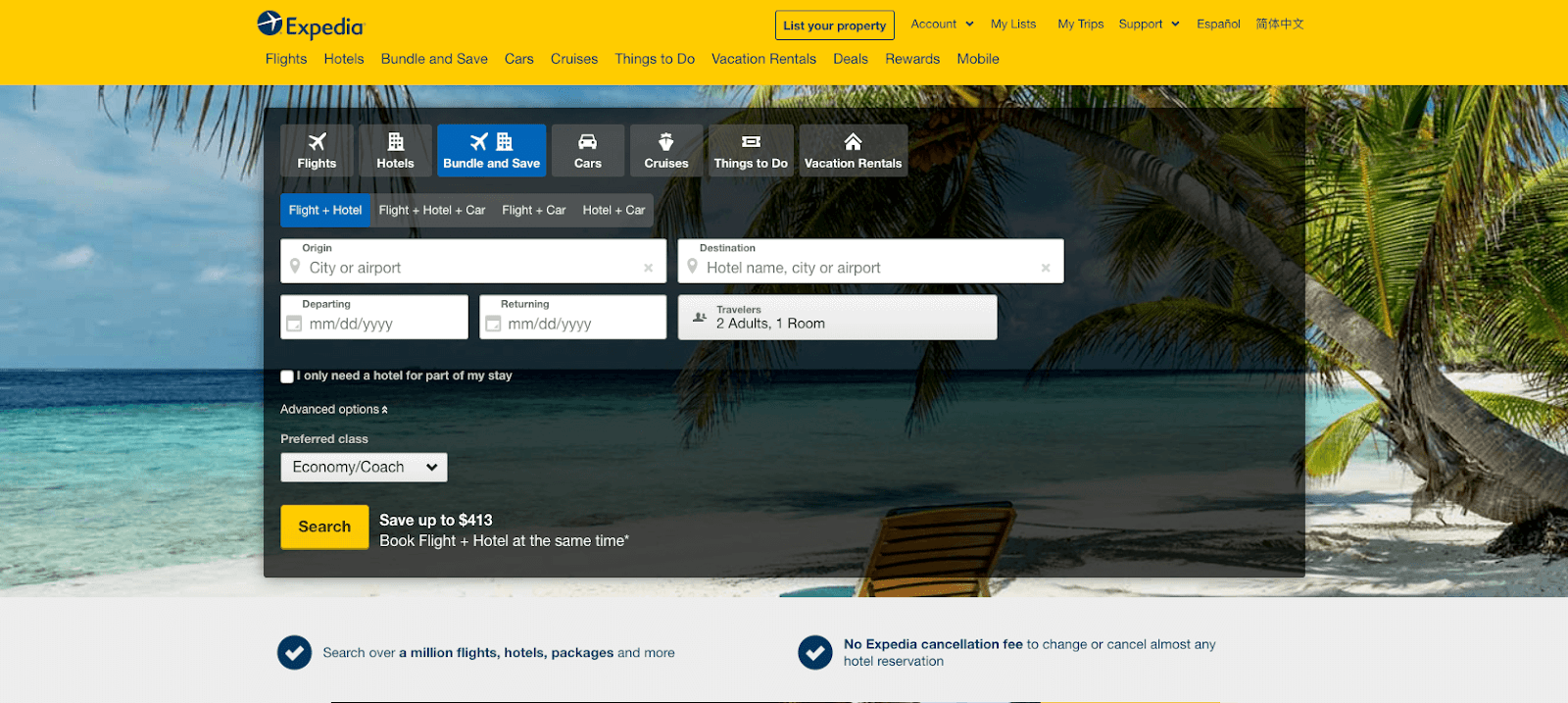
Task: Open Rewards in the top navigation
Action: coord(912,59)
